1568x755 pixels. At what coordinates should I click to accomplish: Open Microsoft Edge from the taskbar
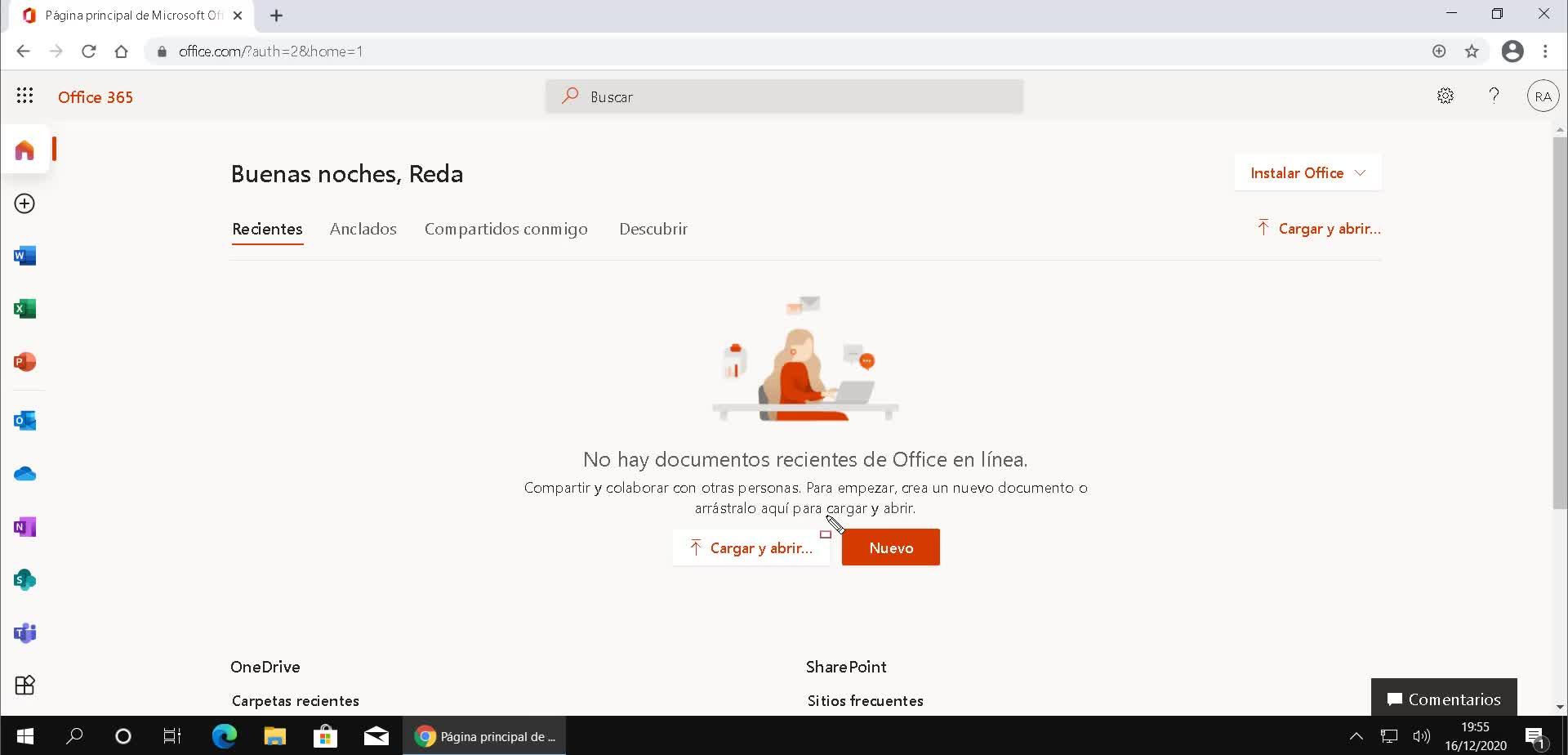pos(225,736)
